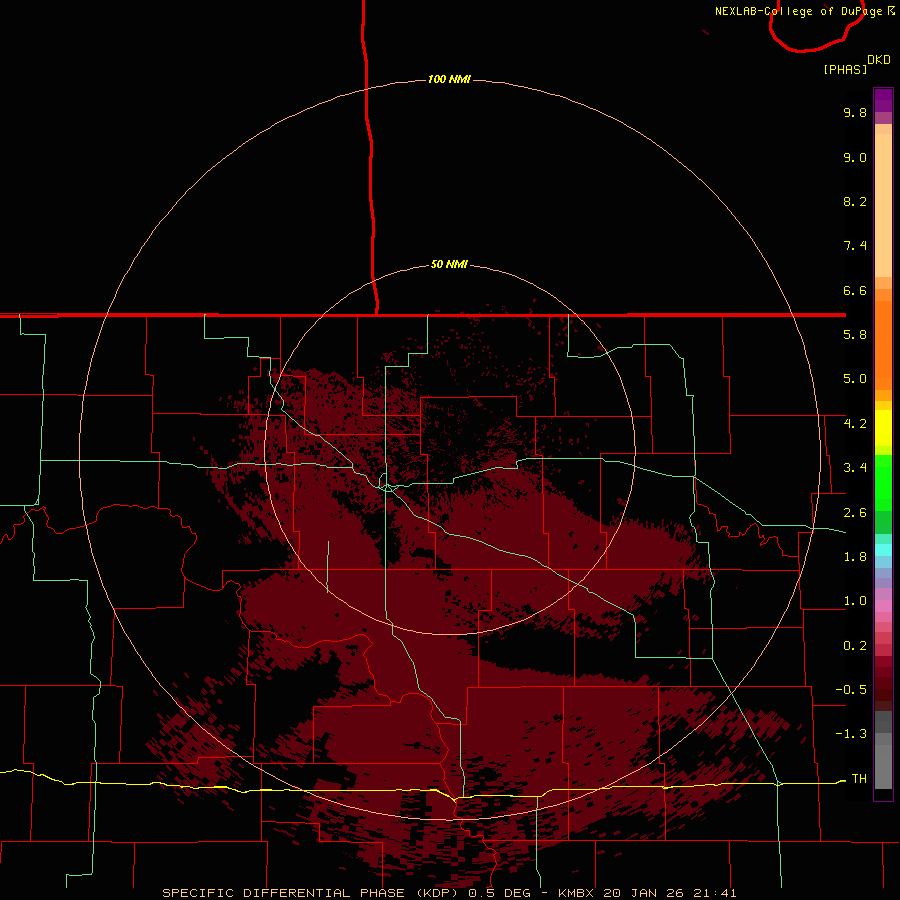Screen dimensions: 900x900
Task: Pick the peach band of the color bar
Action: point(883,201)
